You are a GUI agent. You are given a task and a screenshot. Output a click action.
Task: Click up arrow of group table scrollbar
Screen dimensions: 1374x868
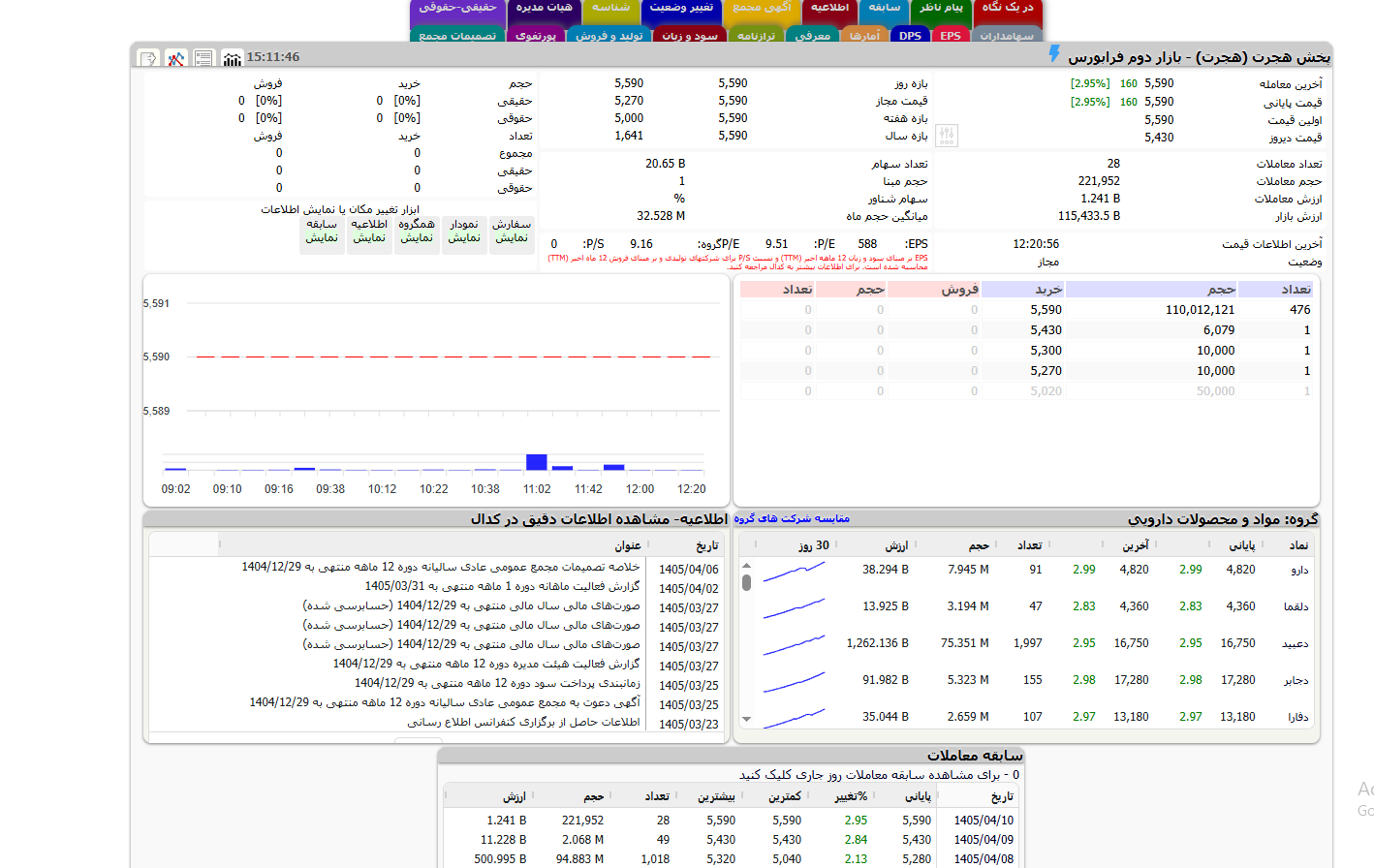point(746,566)
